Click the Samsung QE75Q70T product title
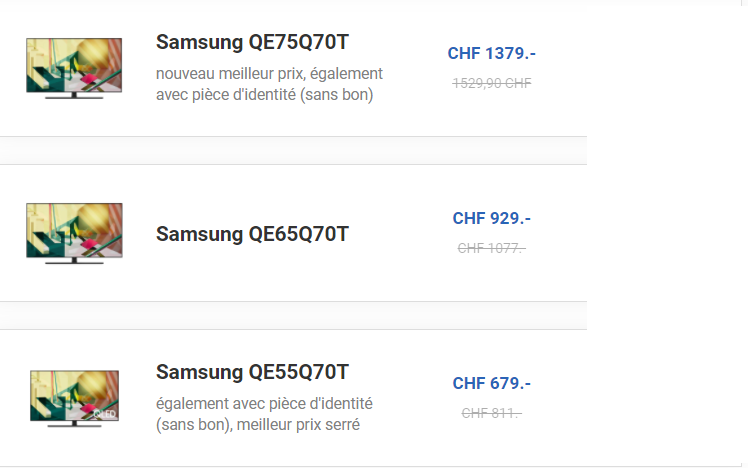The height and width of the screenshot is (468, 748). 252,42
